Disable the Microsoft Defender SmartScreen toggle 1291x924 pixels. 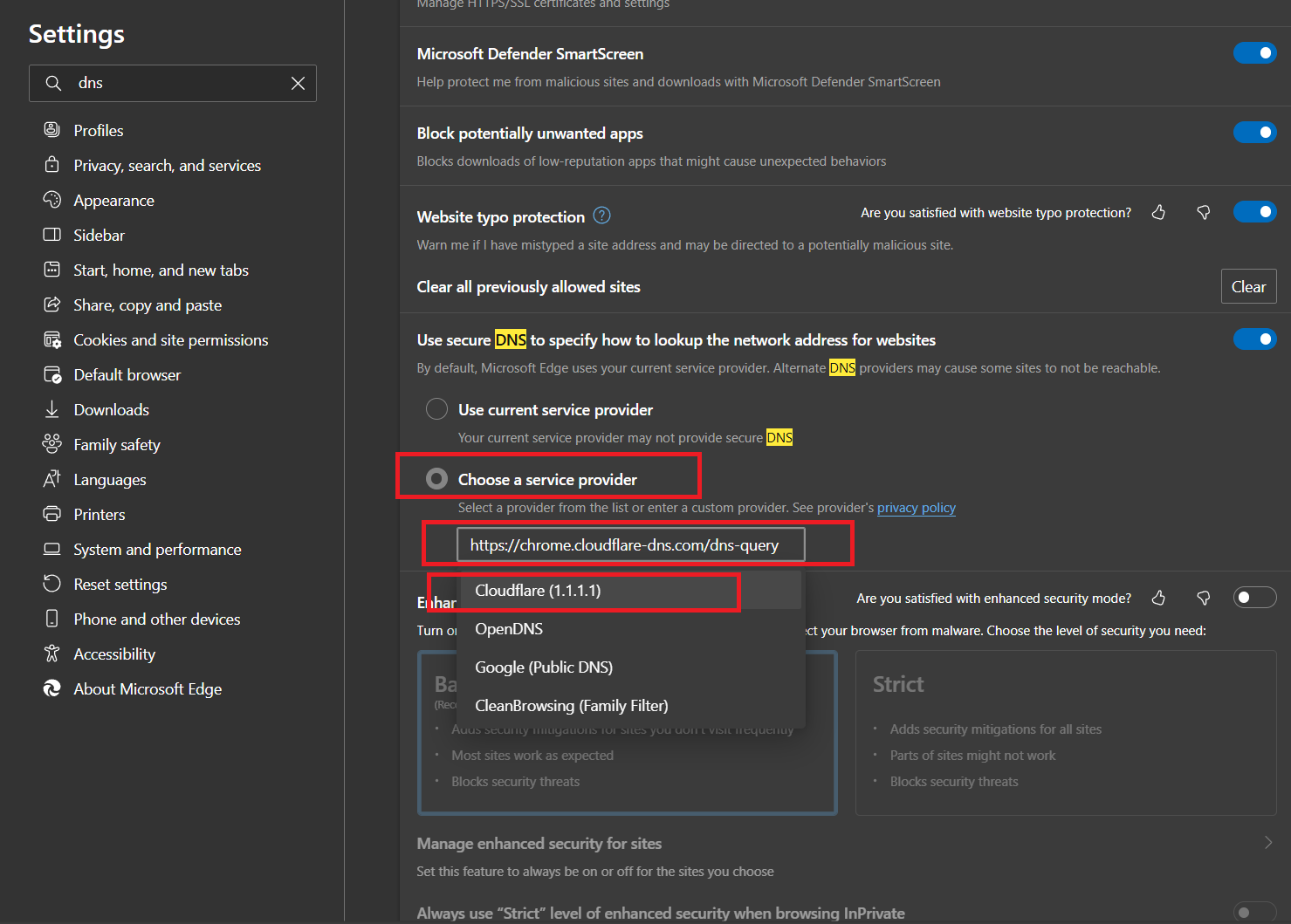click(1254, 52)
